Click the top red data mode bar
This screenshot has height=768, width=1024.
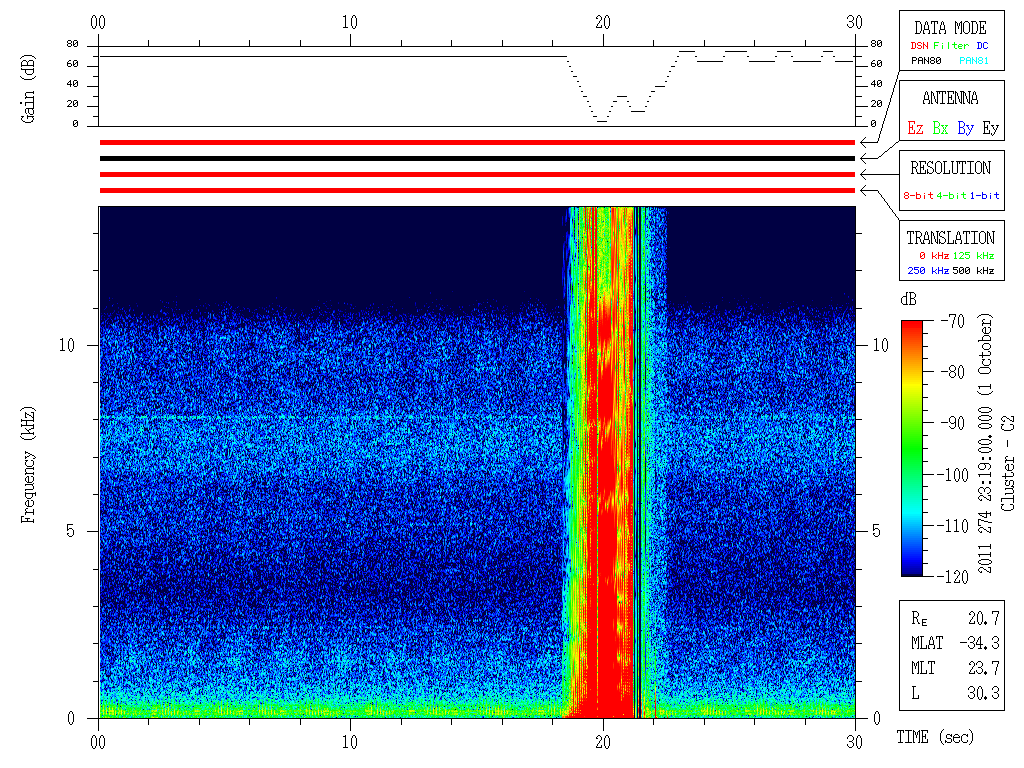(477, 142)
